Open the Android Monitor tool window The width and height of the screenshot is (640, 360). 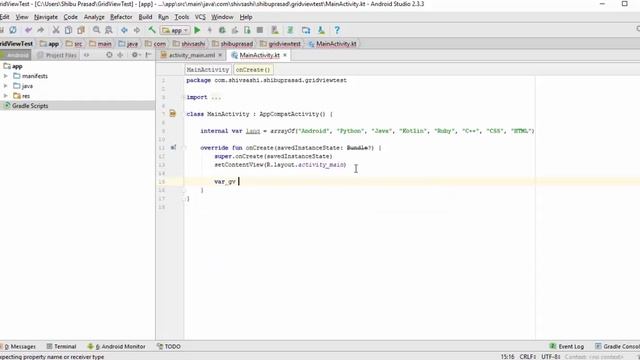pos(117,347)
